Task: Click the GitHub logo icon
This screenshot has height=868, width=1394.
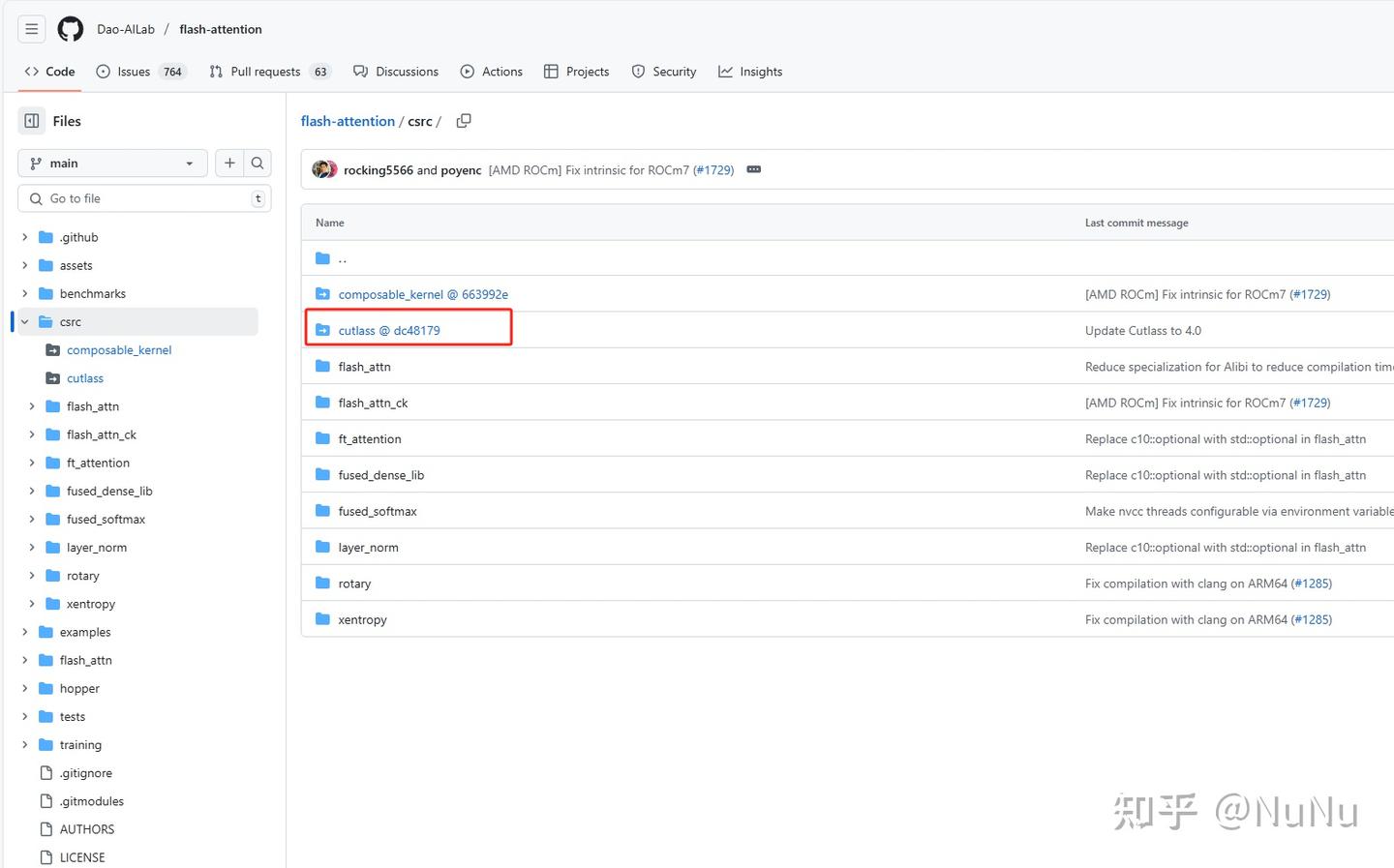Action: tap(71, 29)
